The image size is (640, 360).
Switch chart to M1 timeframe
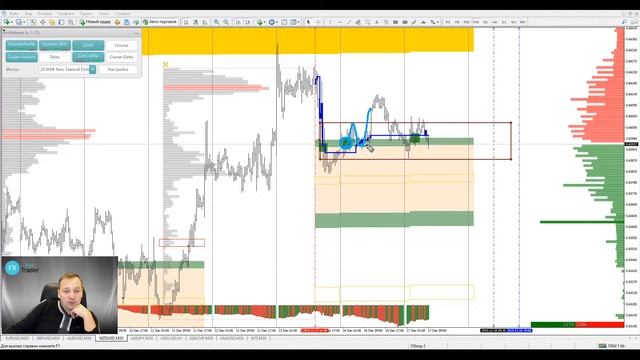[x=448, y=22]
